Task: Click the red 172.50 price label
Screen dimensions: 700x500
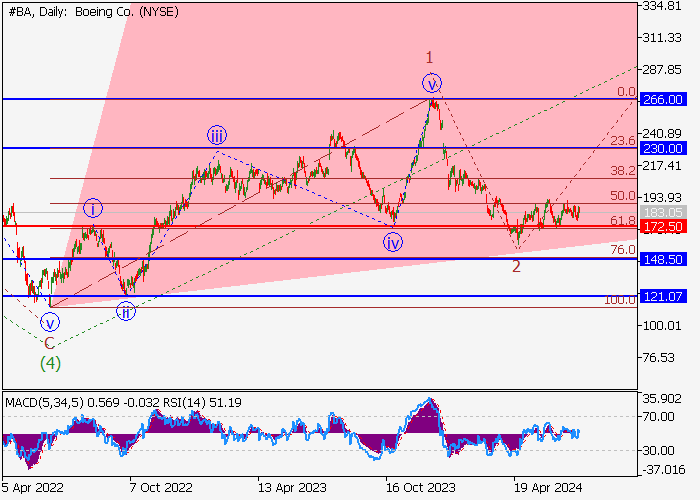Action: pyautogui.click(x=663, y=226)
